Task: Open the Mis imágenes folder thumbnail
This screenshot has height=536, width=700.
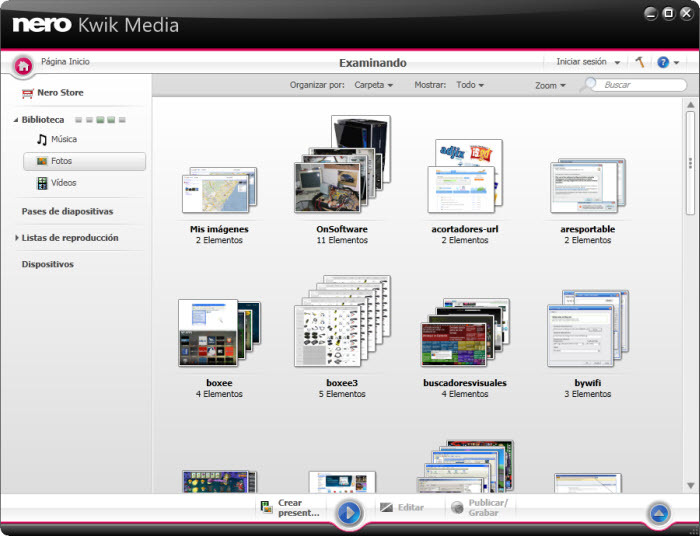Action: point(219,190)
